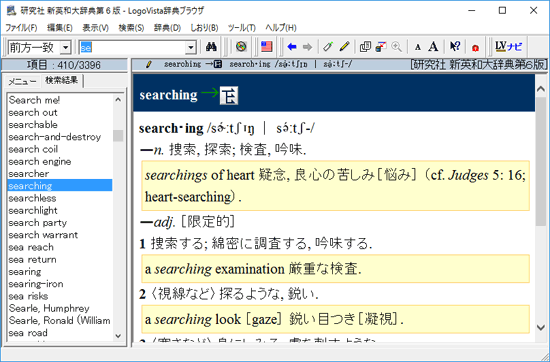Open LV Navi button

pyautogui.click(x=508, y=47)
